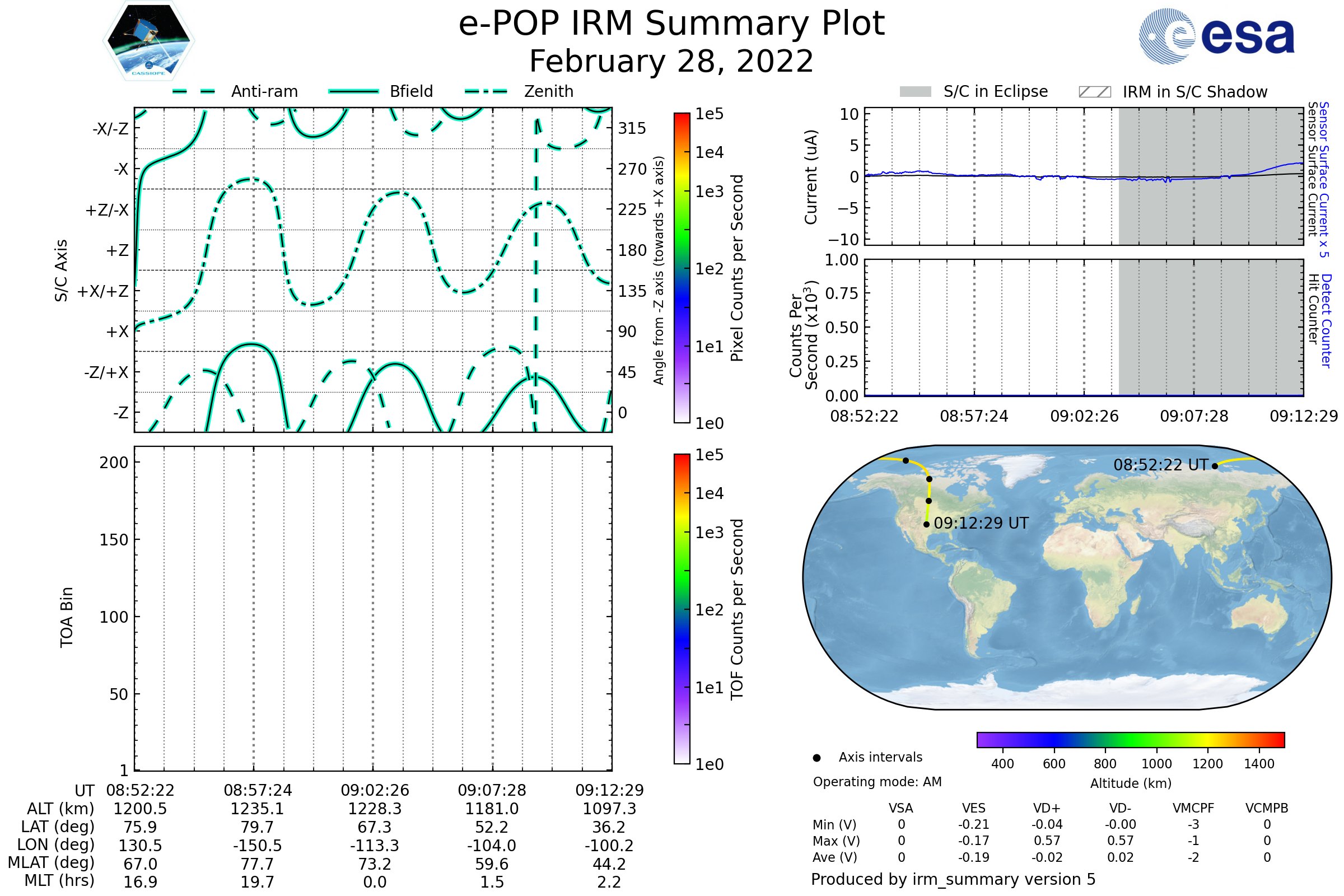Click the IRM in S/C Shadow hatched patch
The width and height of the screenshot is (1344, 896).
pyautogui.click(x=1094, y=92)
